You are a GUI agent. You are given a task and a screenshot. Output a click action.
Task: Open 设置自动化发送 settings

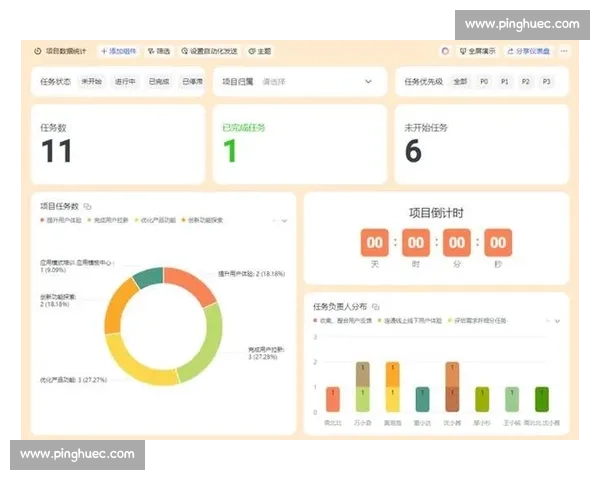coord(209,51)
